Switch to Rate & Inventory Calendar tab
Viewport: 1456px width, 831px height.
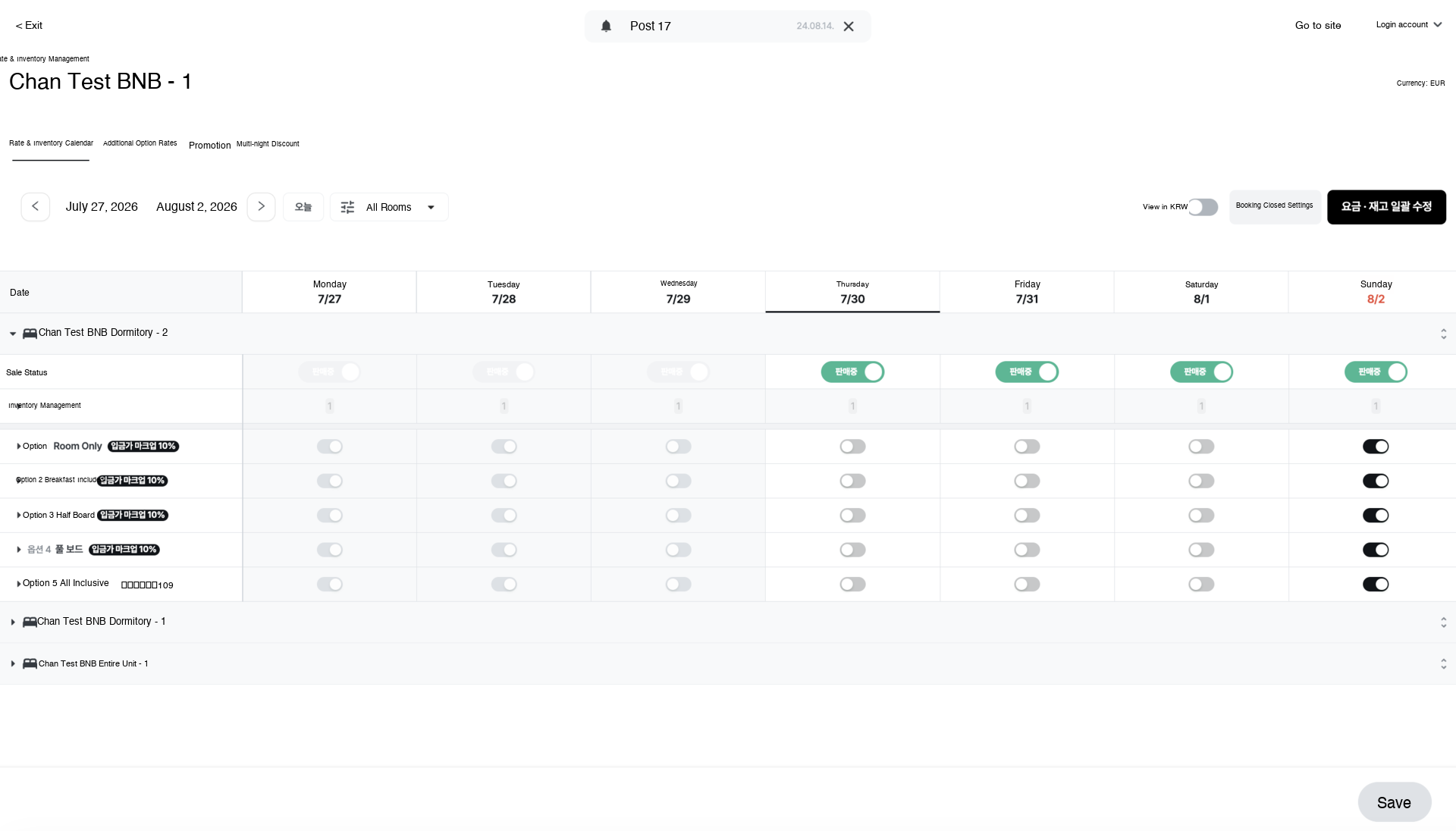(x=51, y=143)
